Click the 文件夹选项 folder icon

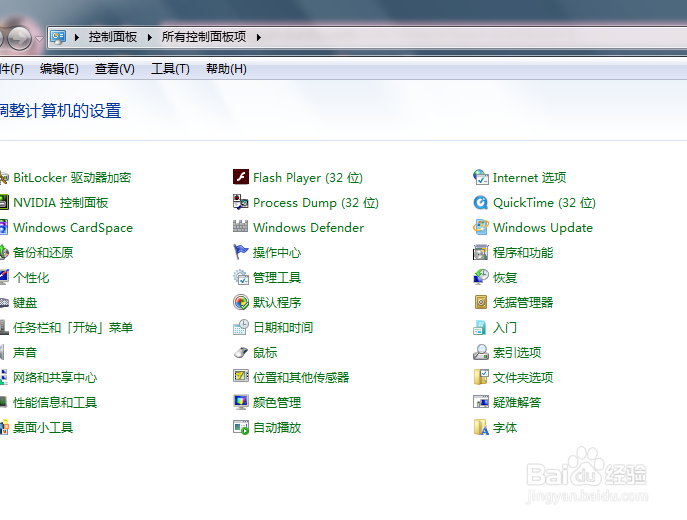481,377
